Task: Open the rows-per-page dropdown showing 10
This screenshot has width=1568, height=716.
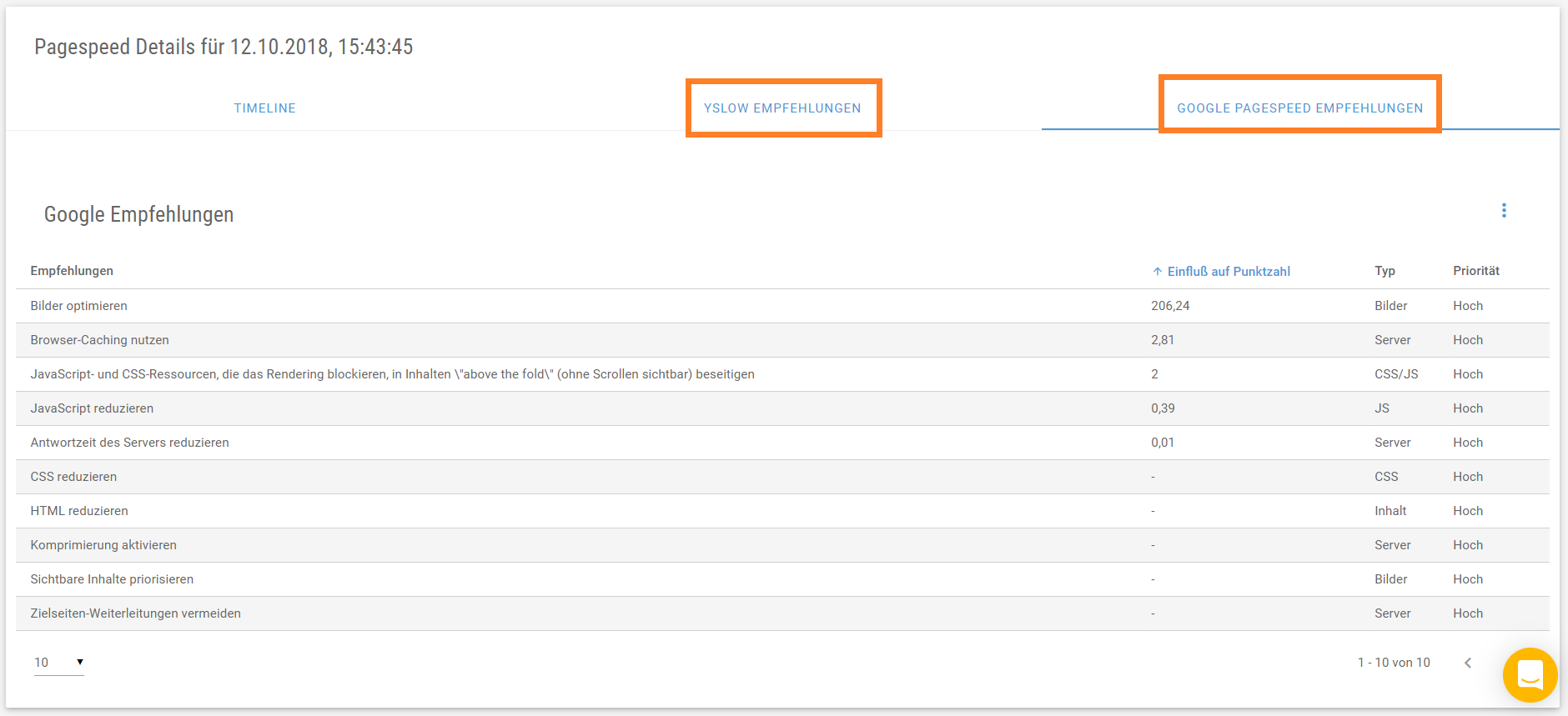Action: click(x=58, y=663)
